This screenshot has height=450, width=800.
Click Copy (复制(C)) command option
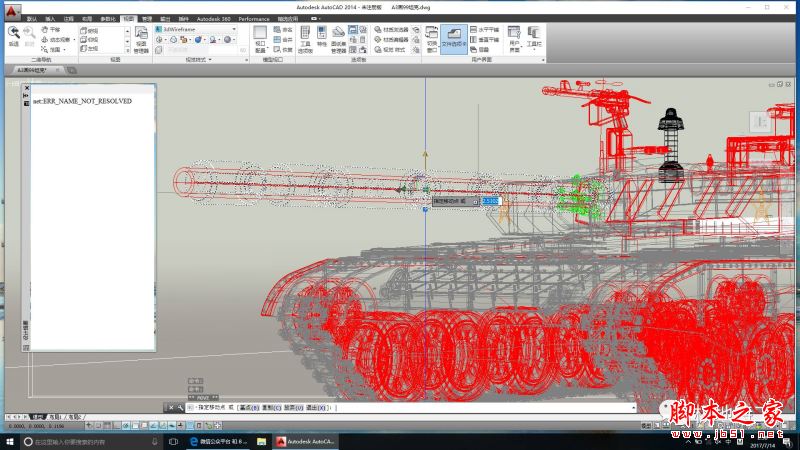pyautogui.click(x=271, y=408)
